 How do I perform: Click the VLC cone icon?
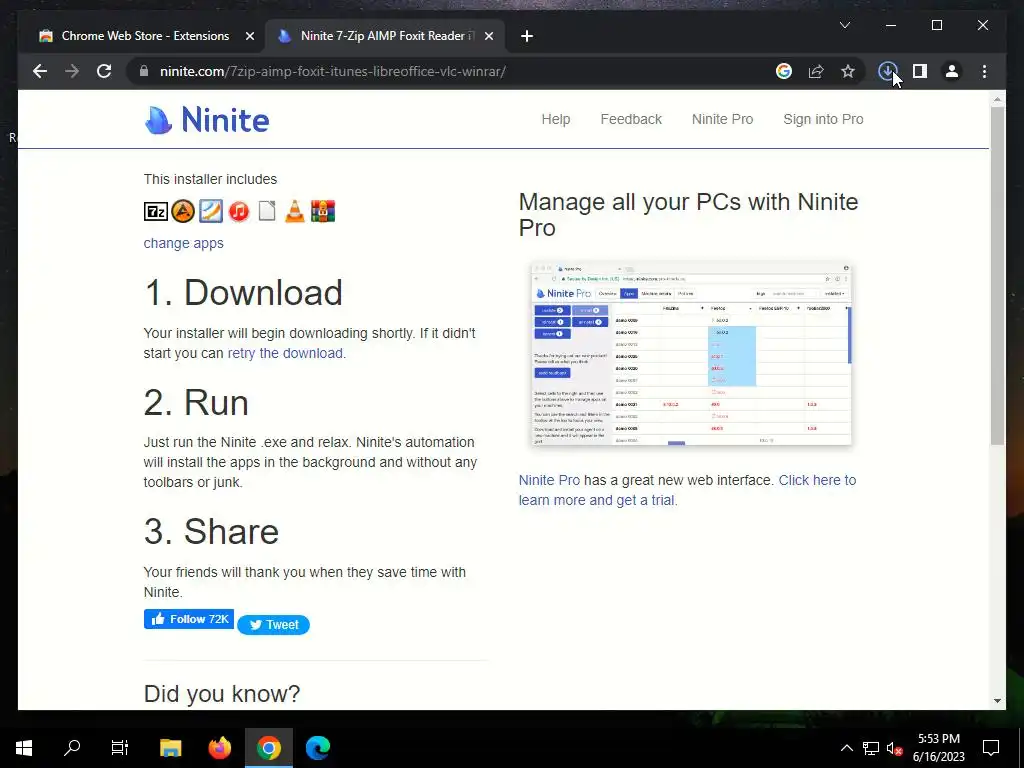click(x=295, y=211)
